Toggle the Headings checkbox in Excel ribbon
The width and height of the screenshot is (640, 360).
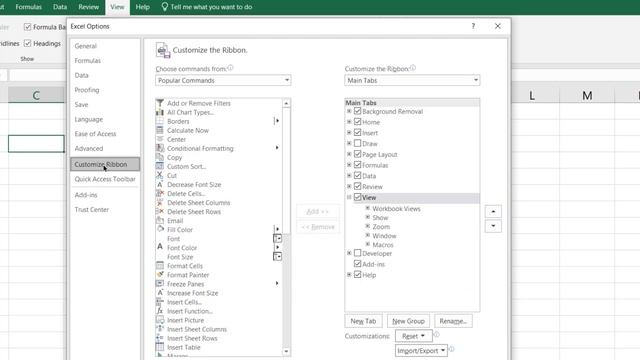coord(27,43)
